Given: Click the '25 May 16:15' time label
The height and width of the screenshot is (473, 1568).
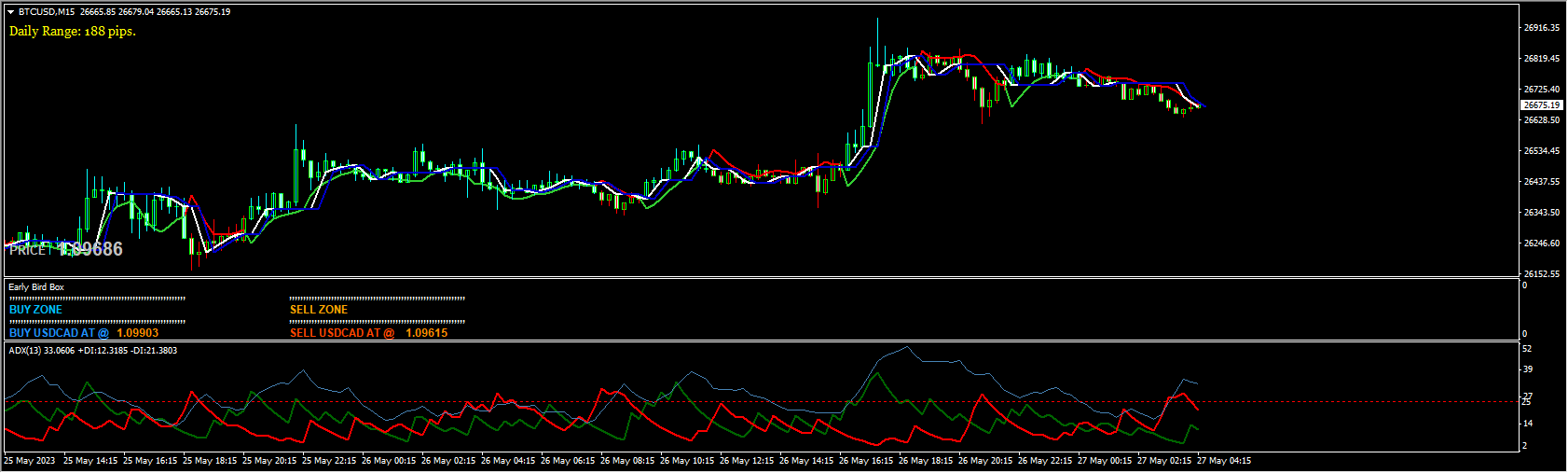Looking at the screenshot, I should 150,461.
